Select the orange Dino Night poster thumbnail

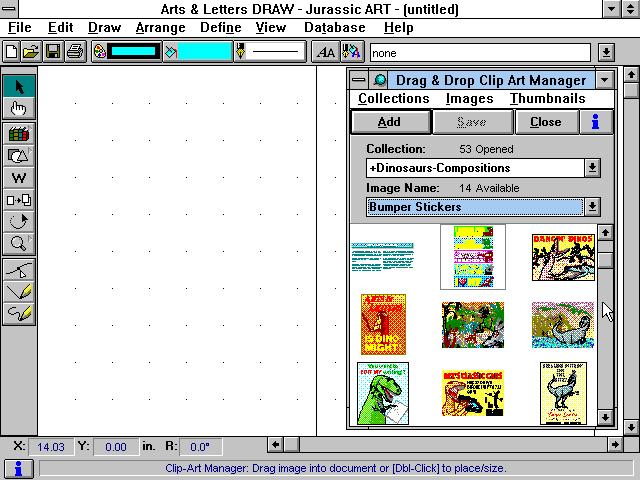click(383, 324)
